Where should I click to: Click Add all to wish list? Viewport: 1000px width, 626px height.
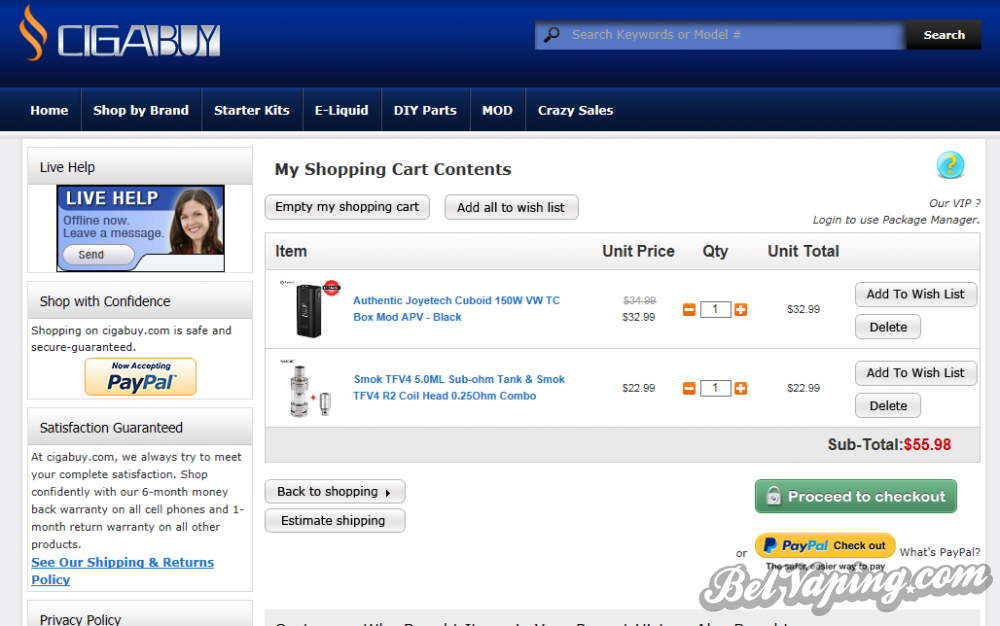pos(511,207)
